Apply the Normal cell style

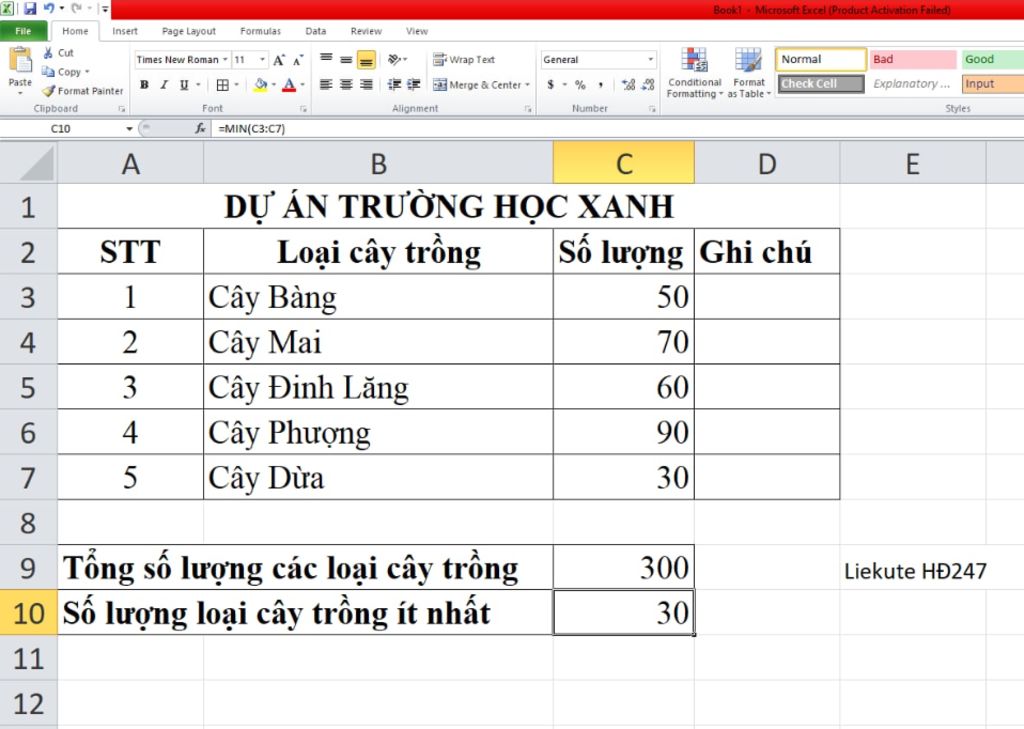(821, 59)
